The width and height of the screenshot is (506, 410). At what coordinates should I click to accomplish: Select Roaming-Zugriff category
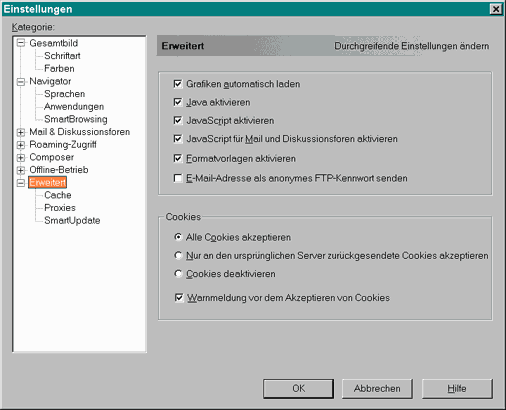(x=63, y=144)
